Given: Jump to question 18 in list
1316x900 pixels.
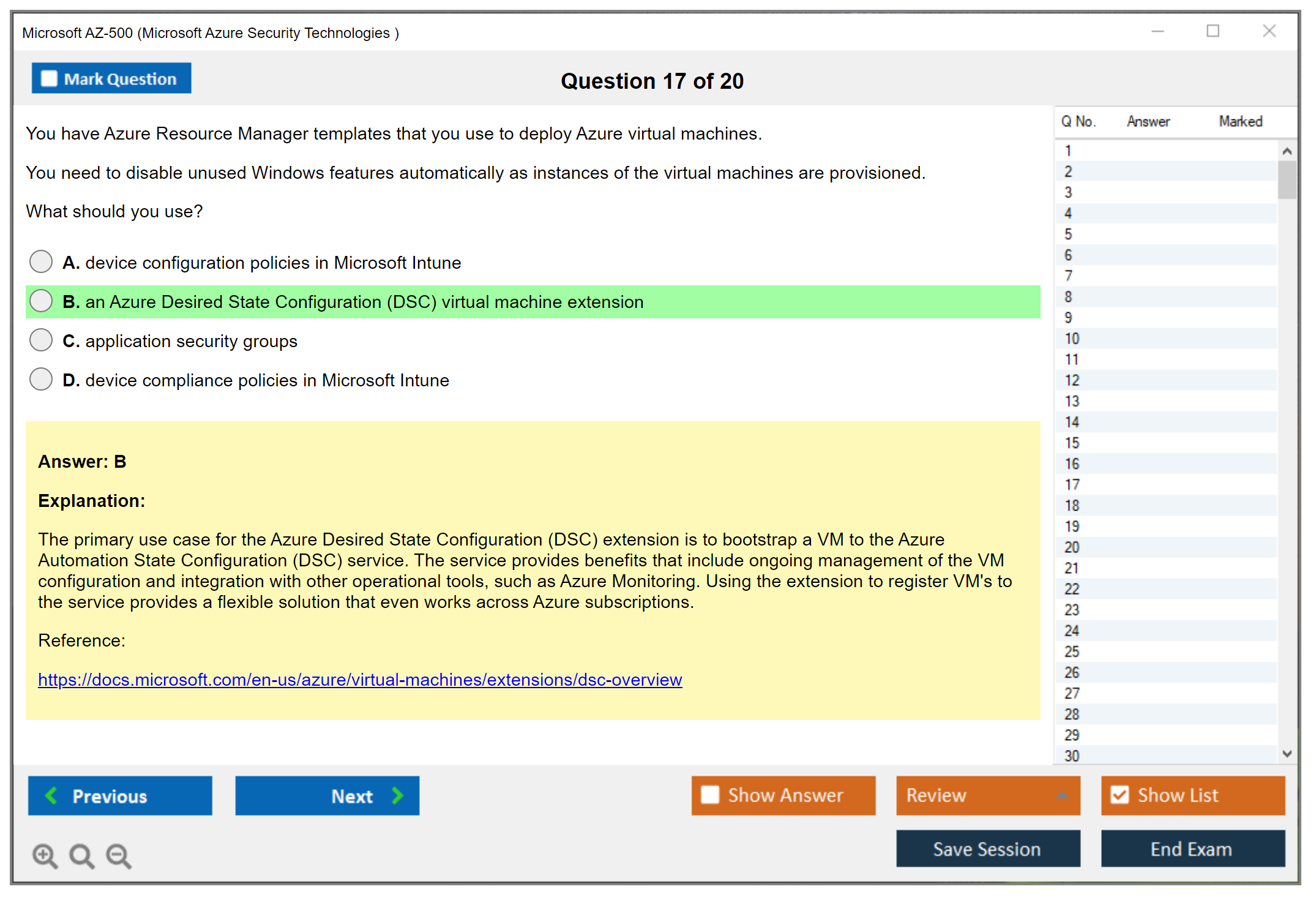Looking at the screenshot, I should [x=1072, y=506].
